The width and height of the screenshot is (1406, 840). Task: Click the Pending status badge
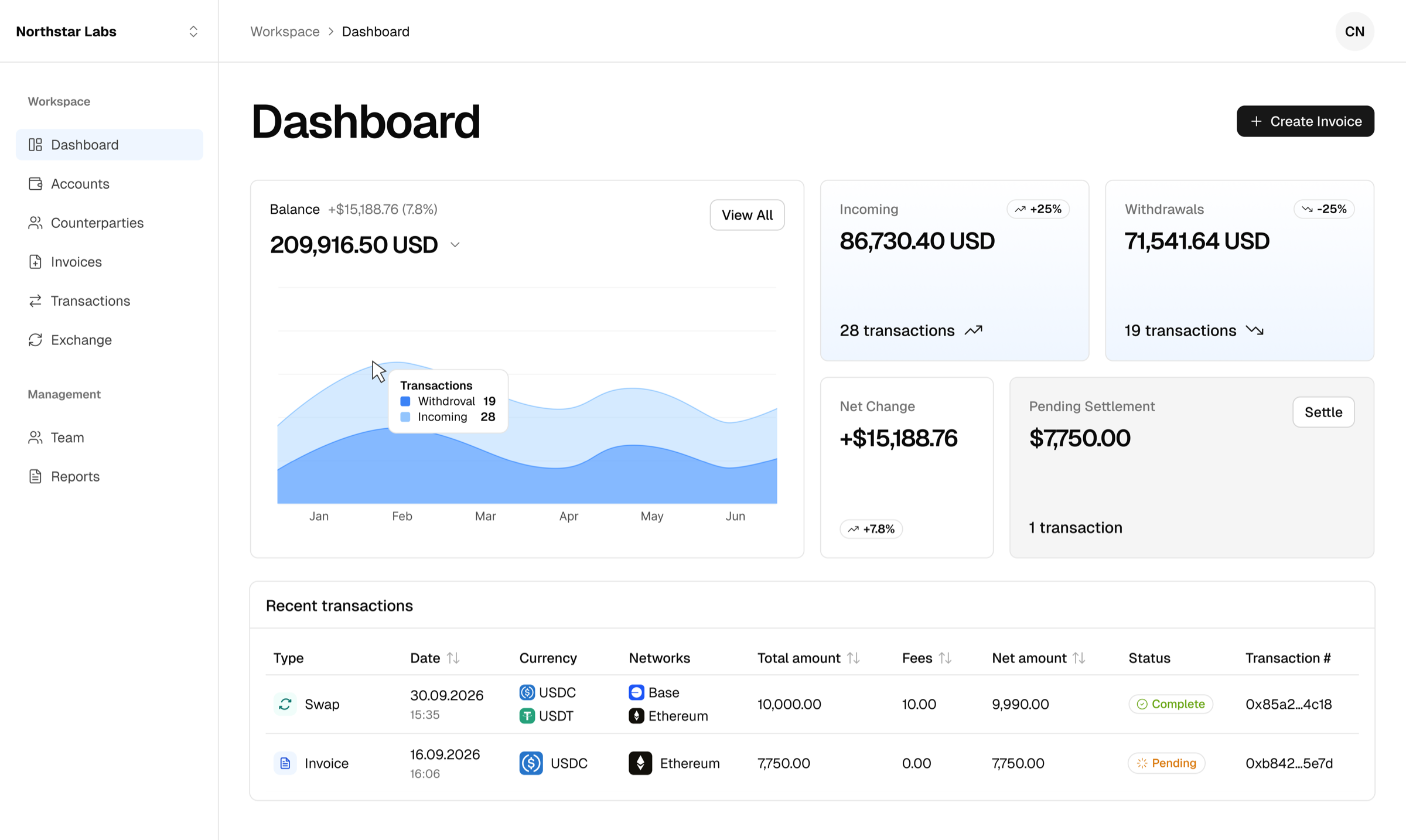point(1166,763)
